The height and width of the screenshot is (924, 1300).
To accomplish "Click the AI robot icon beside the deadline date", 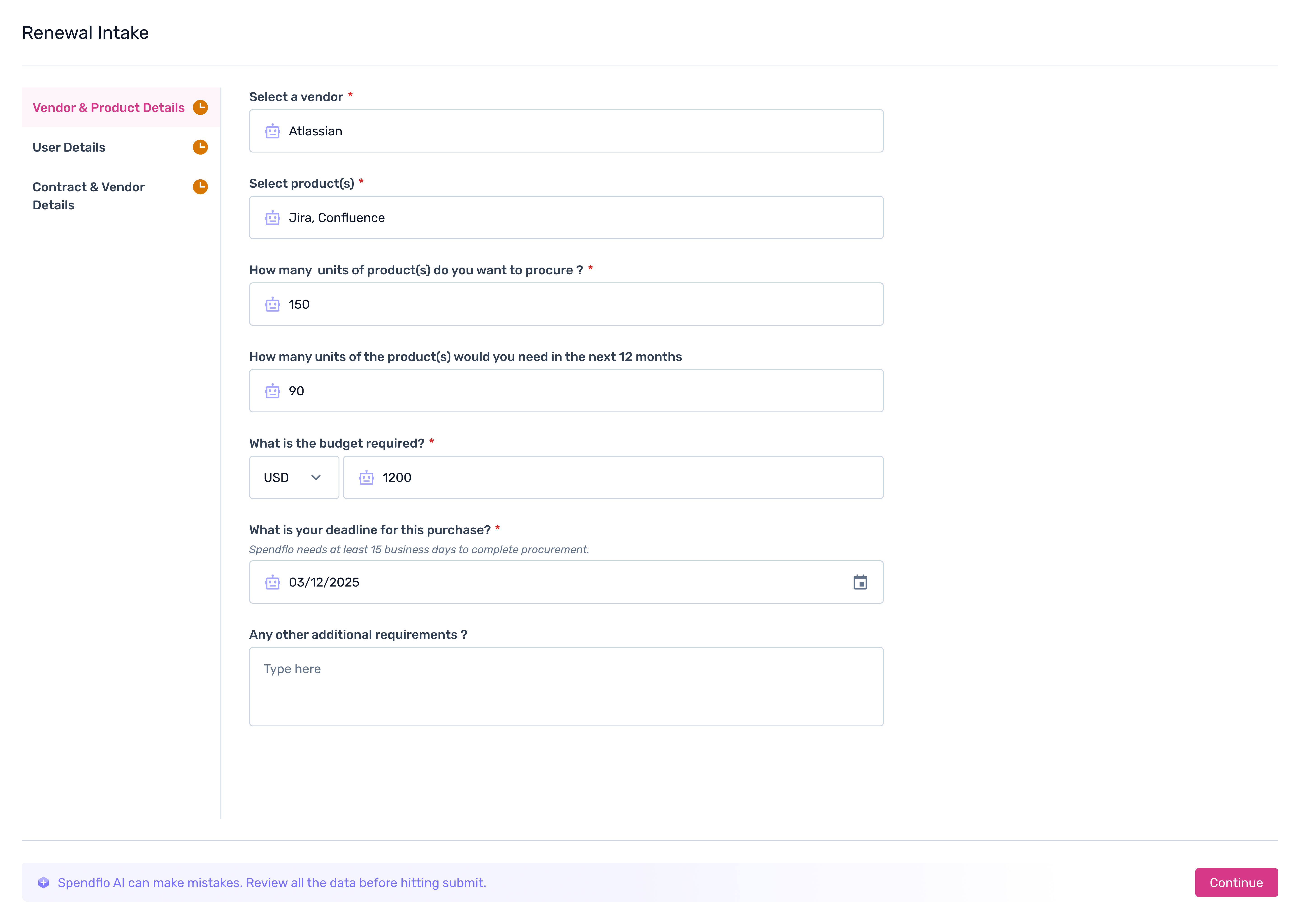I will click(273, 582).
